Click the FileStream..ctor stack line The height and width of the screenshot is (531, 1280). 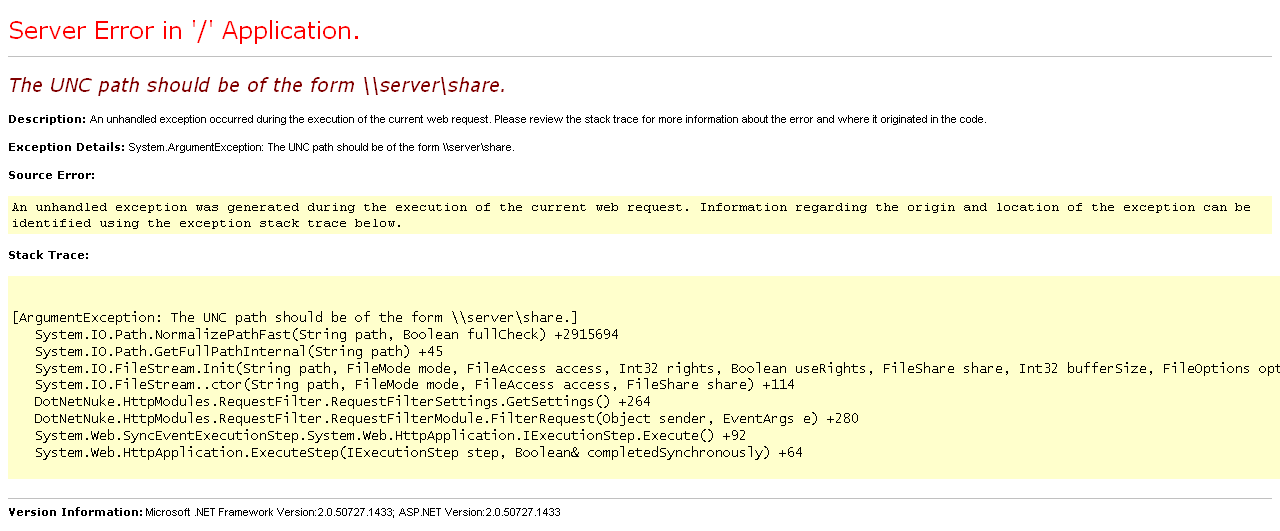click(x=414, y=385)
